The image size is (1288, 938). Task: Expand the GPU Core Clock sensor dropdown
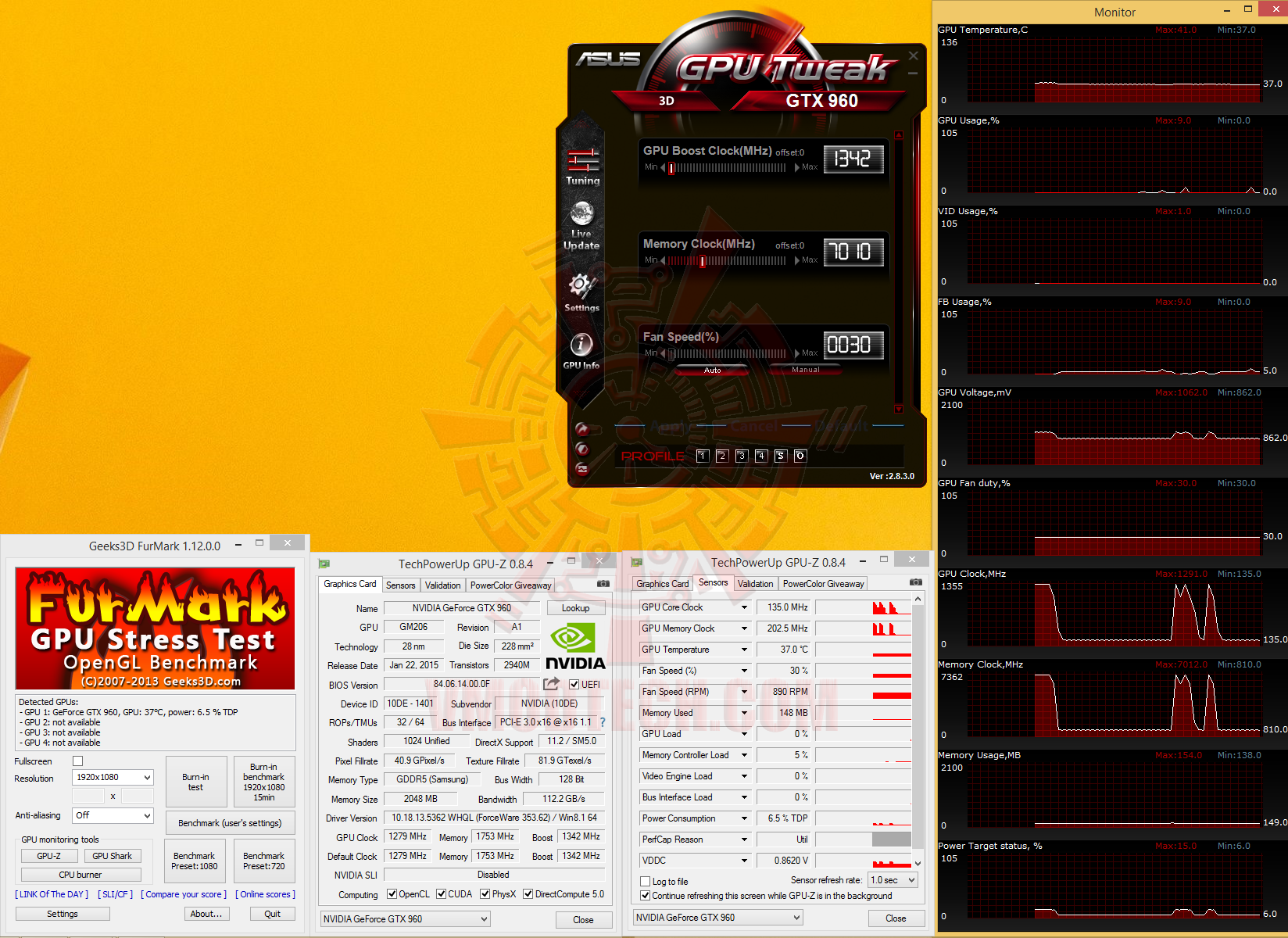tap(744, 607)
